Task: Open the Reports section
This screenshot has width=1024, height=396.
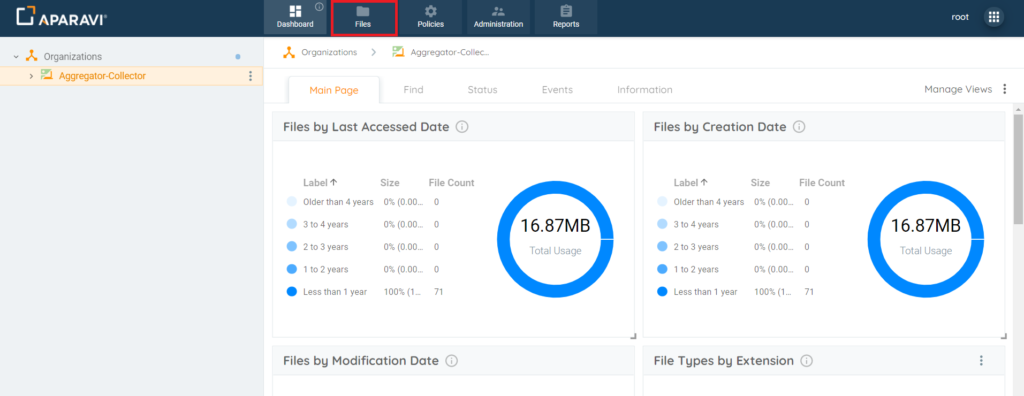Action: [x=566, y=17]
